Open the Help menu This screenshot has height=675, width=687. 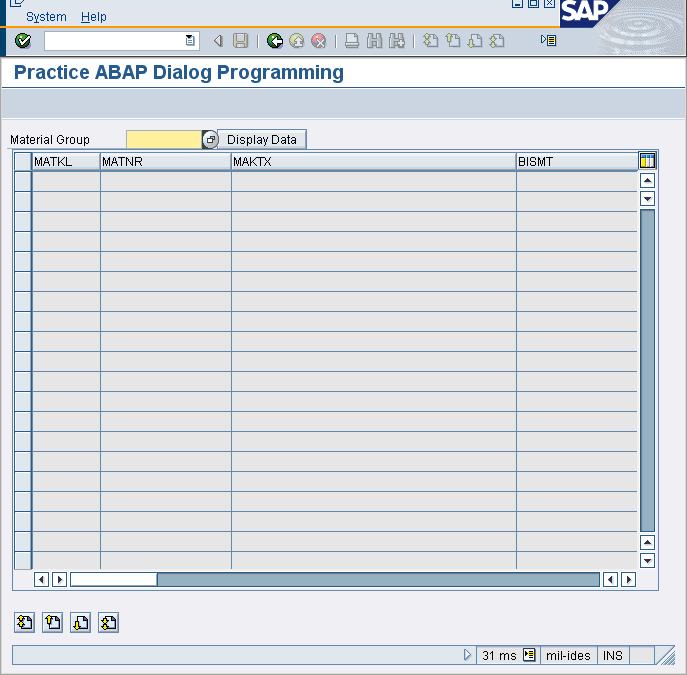(93, 17)
